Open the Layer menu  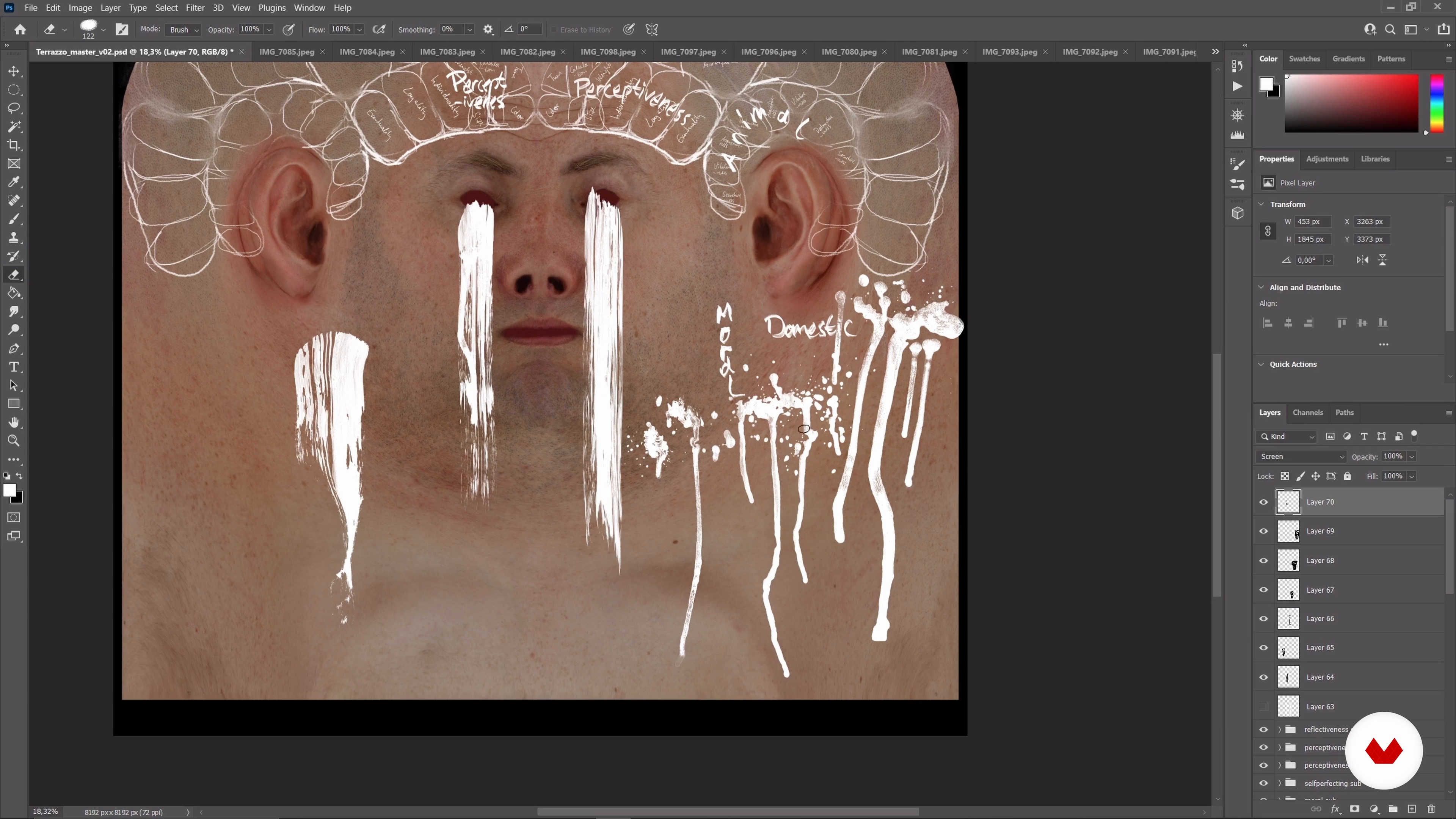110,8
